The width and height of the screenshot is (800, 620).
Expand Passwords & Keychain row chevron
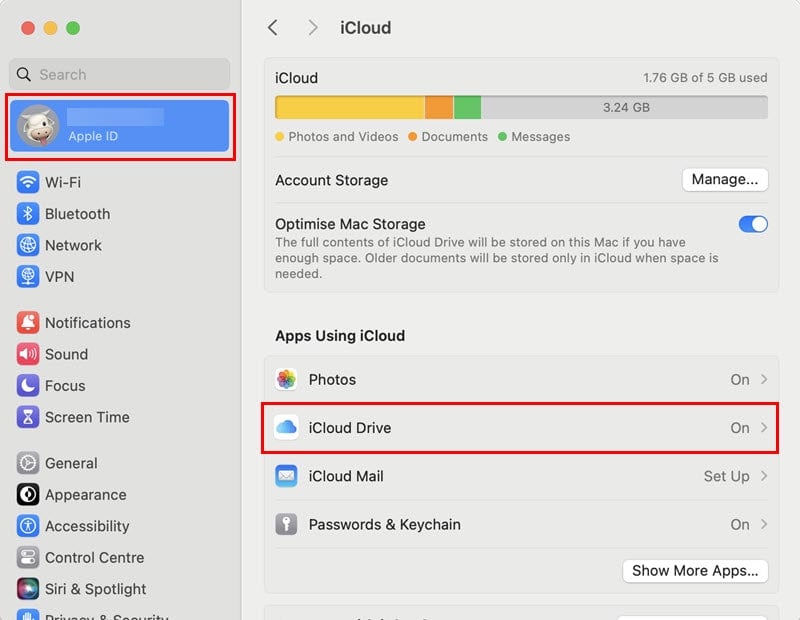(764, 524)
